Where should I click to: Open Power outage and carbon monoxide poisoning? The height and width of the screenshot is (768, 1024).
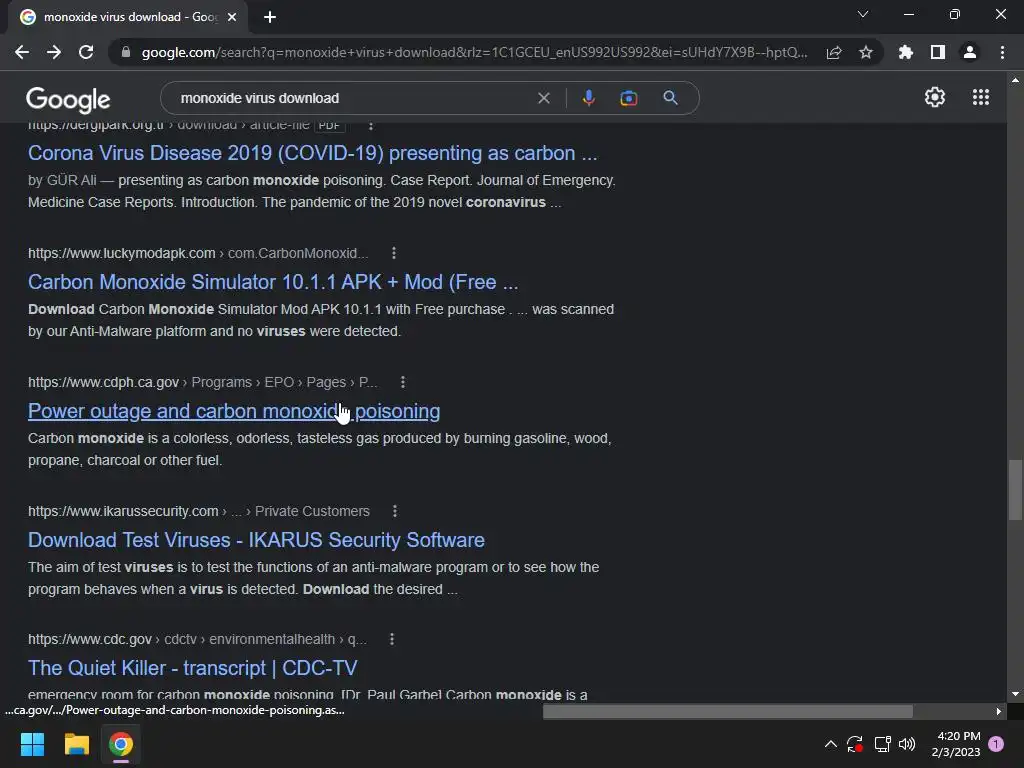[234, 411]
